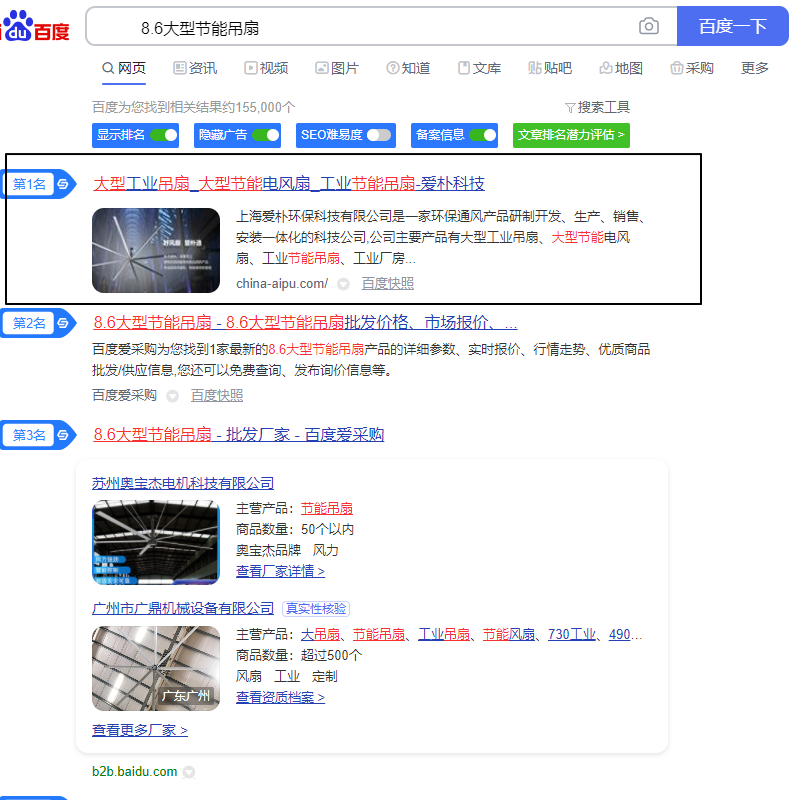Screen dimensions: 800x800
Task: Open the 广东广州 ceiling fan thumbnail
Action: [x=156, y=668]
